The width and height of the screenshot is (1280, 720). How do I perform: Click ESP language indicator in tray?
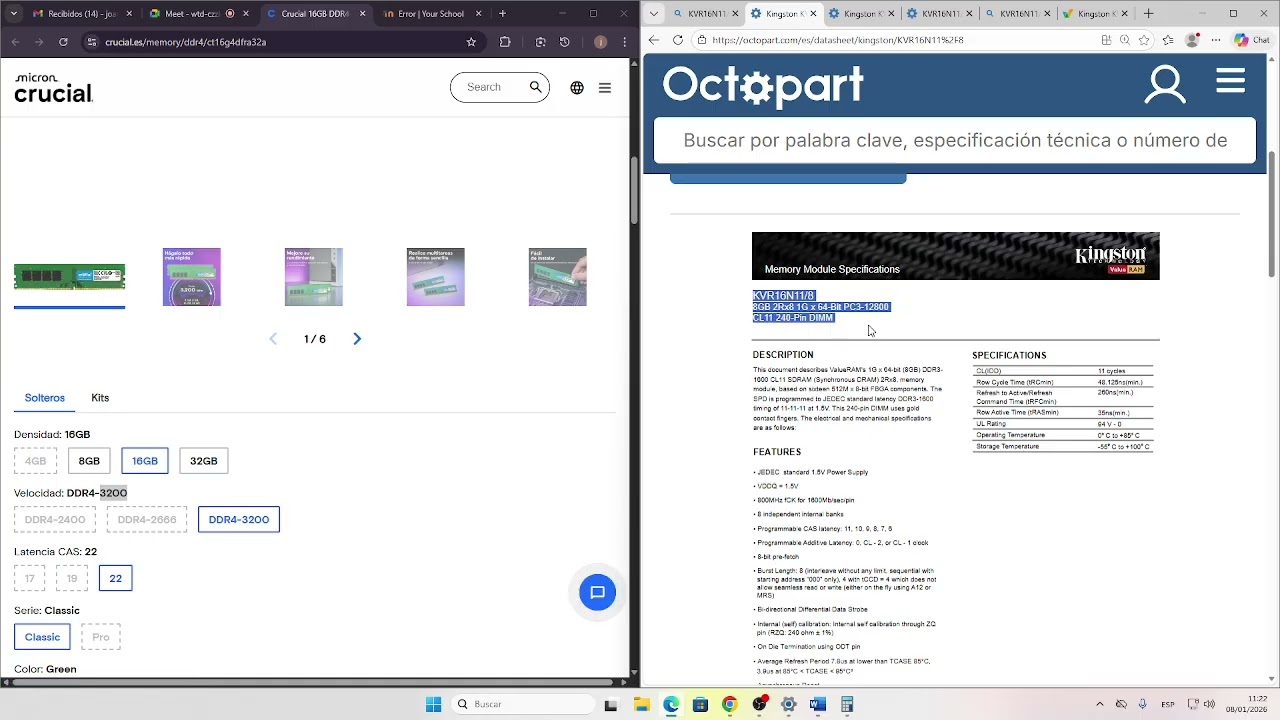point(1168,704)
